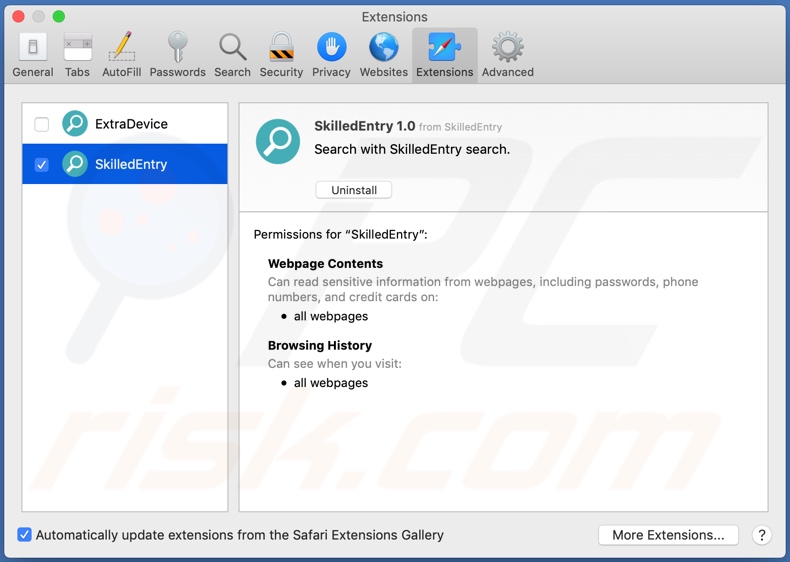
Task: Open Security preferences padlock icon
Action: [x=281, y=55]
